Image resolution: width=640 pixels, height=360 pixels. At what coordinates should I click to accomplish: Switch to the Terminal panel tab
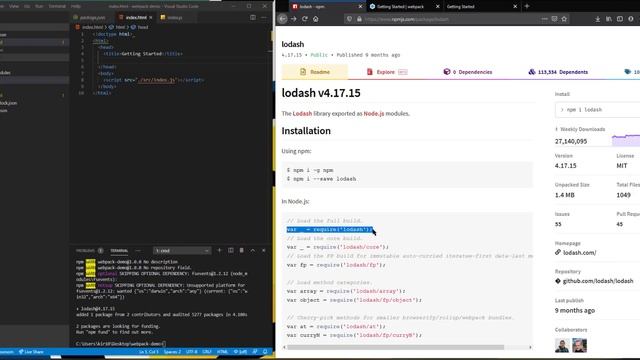pyautogui.click(x=119, y=251)
